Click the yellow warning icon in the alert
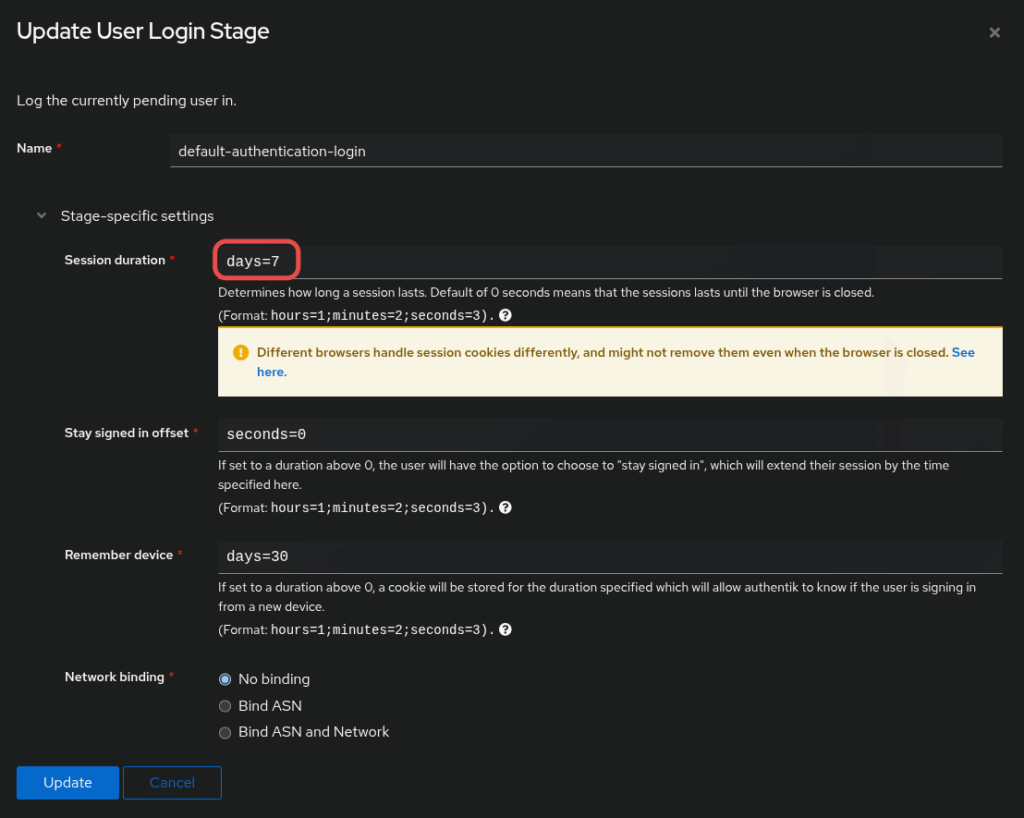 (x=240, y=353)
